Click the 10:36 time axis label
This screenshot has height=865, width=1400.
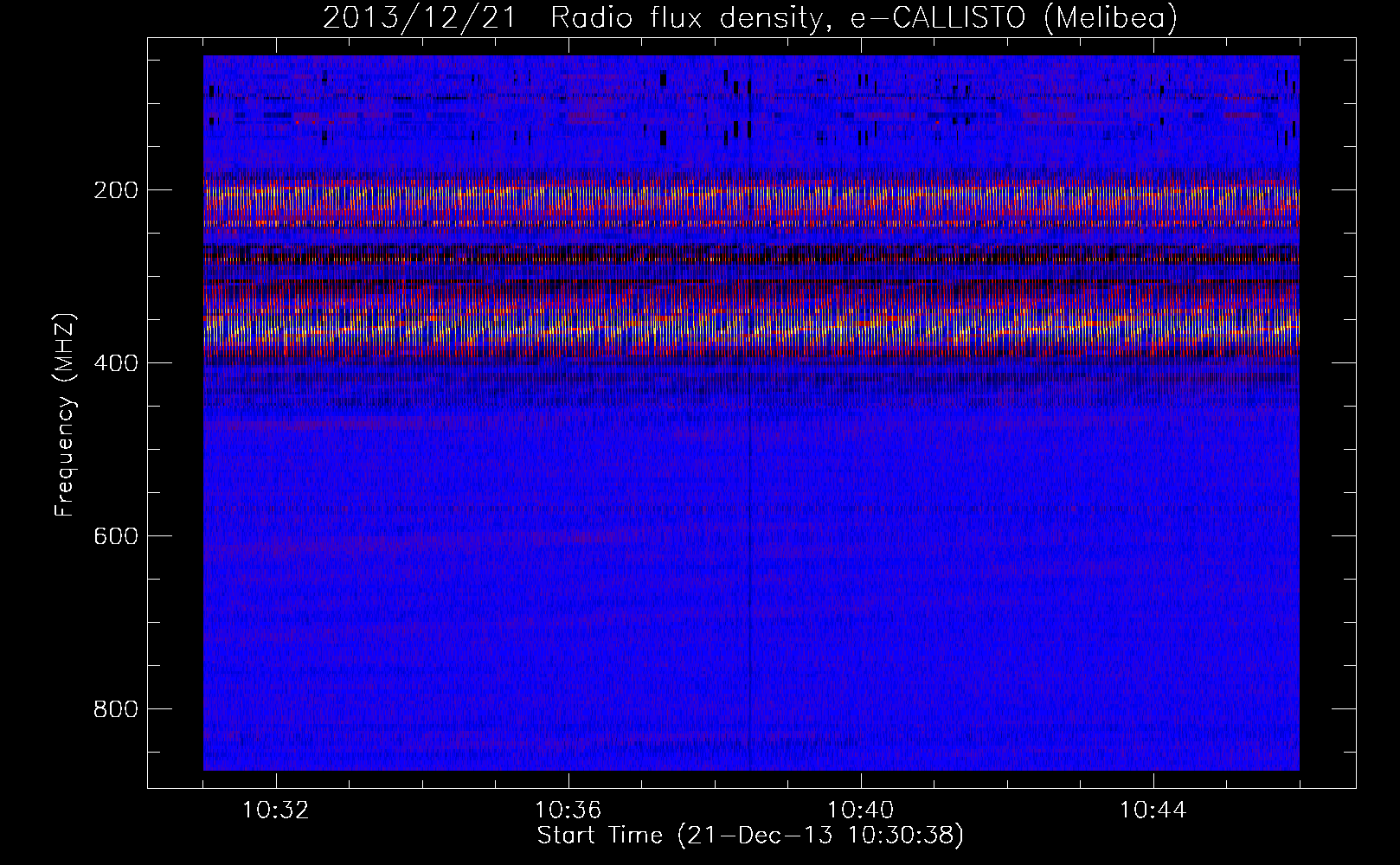click(x=568, y=811)
